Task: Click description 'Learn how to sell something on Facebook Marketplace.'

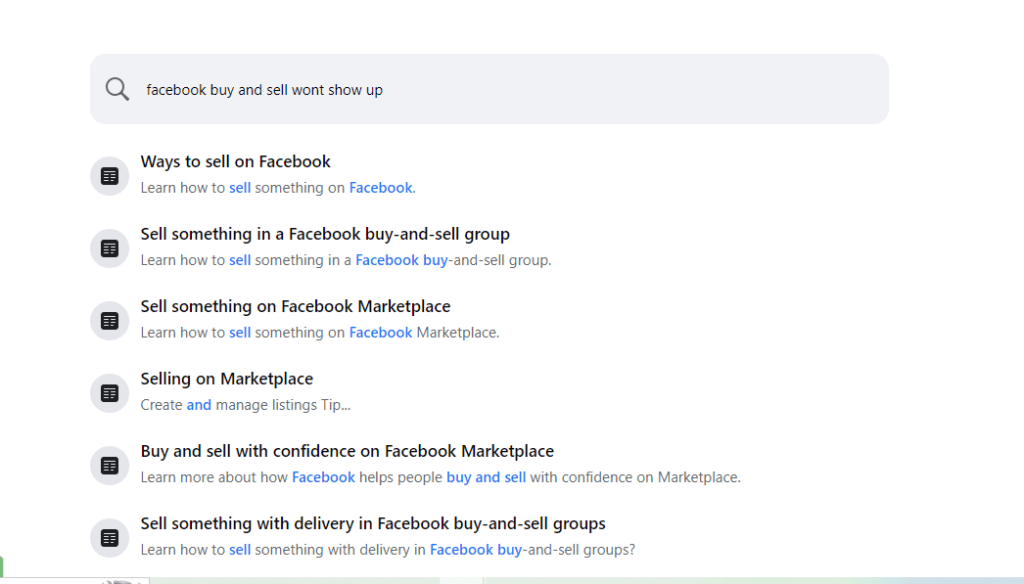Action: click(x=320, y=333)
